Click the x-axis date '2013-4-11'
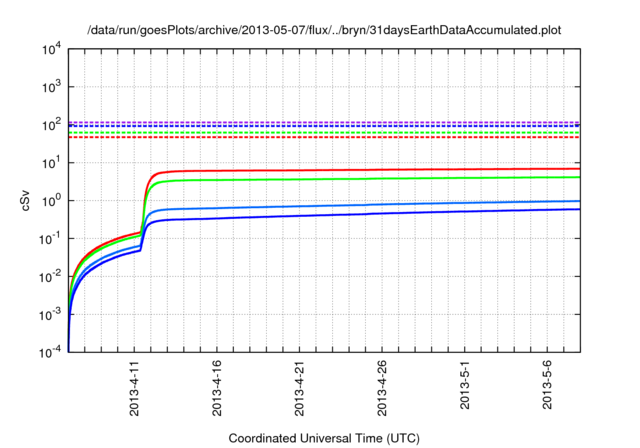Viewport: 640px width, 448px height. [x=134, y=388]
